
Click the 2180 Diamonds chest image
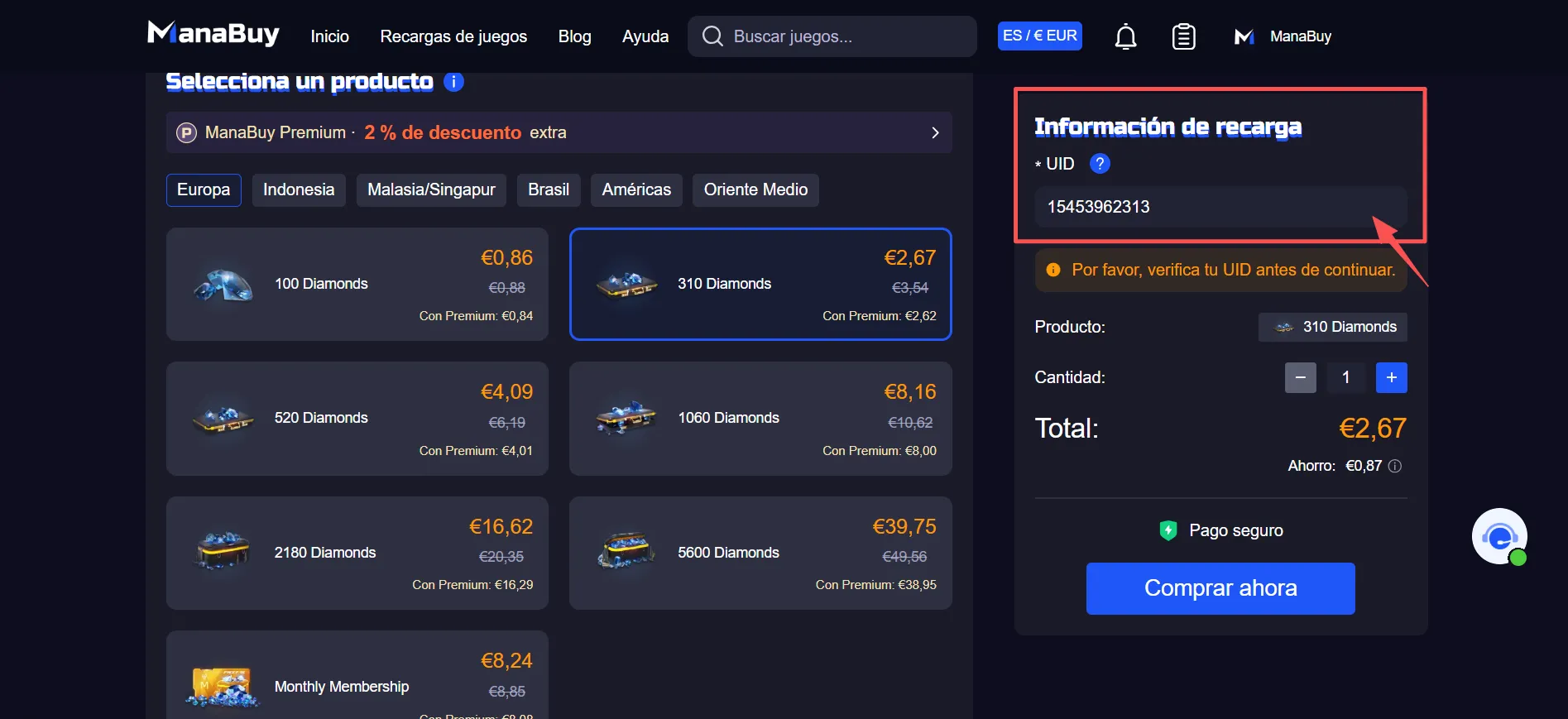coord(223,552)
